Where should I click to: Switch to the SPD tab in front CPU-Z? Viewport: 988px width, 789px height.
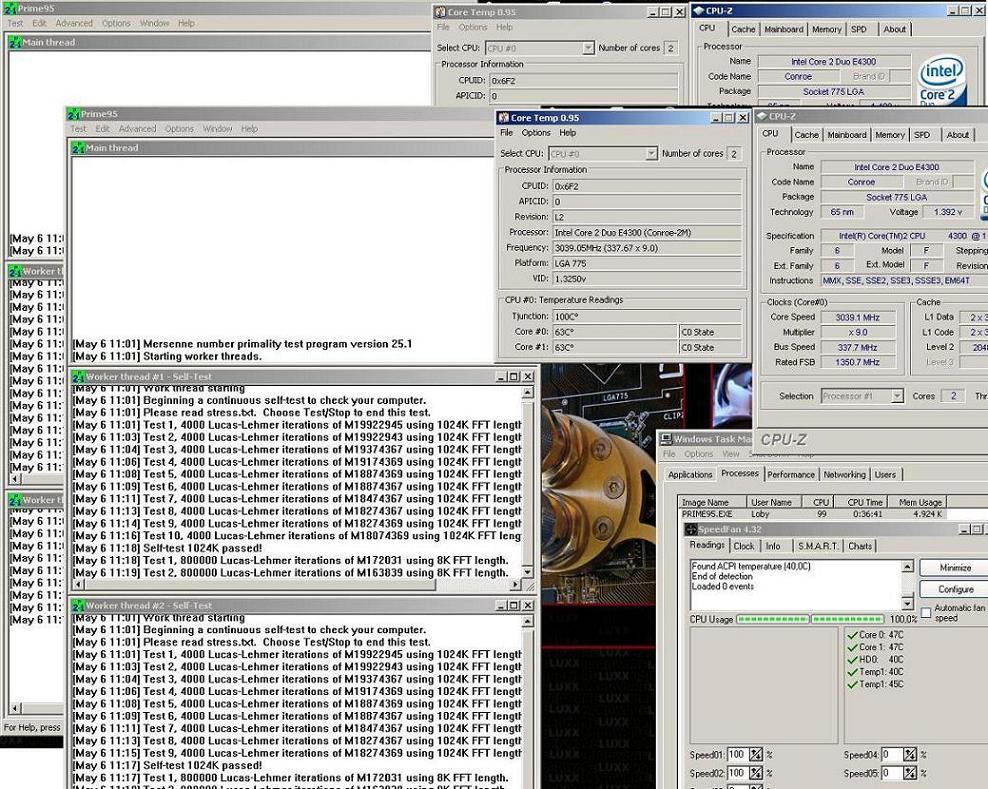922,135
